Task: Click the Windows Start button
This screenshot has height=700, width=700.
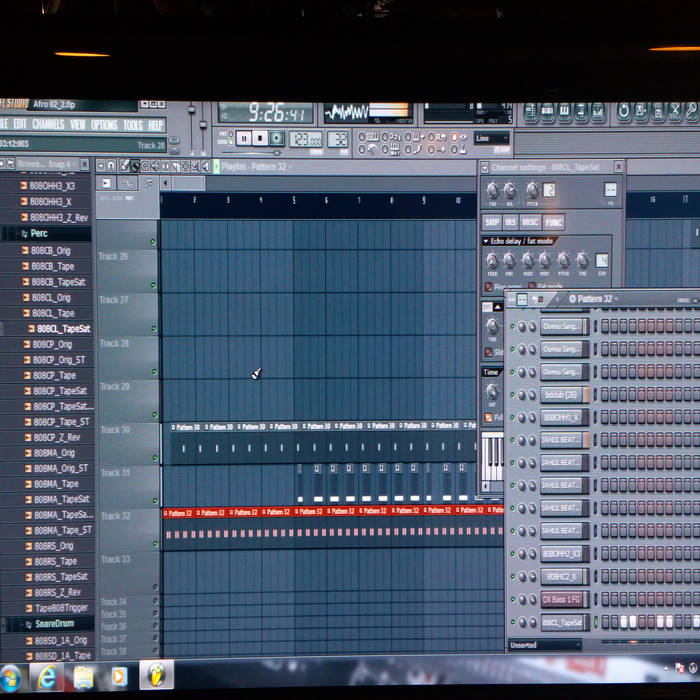Action: pos(11,676)
